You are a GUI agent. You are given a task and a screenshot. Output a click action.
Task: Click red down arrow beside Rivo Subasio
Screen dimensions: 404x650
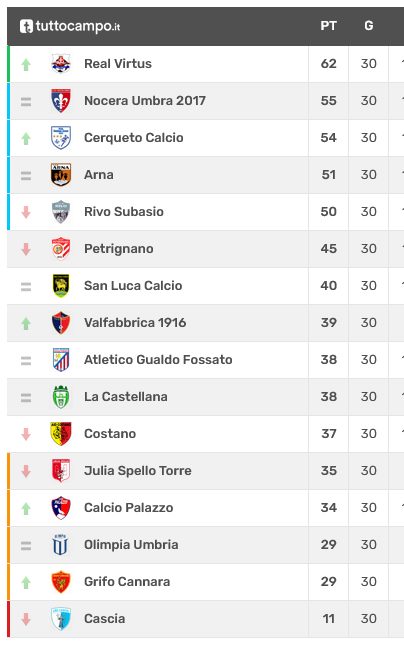coord(26,212)
